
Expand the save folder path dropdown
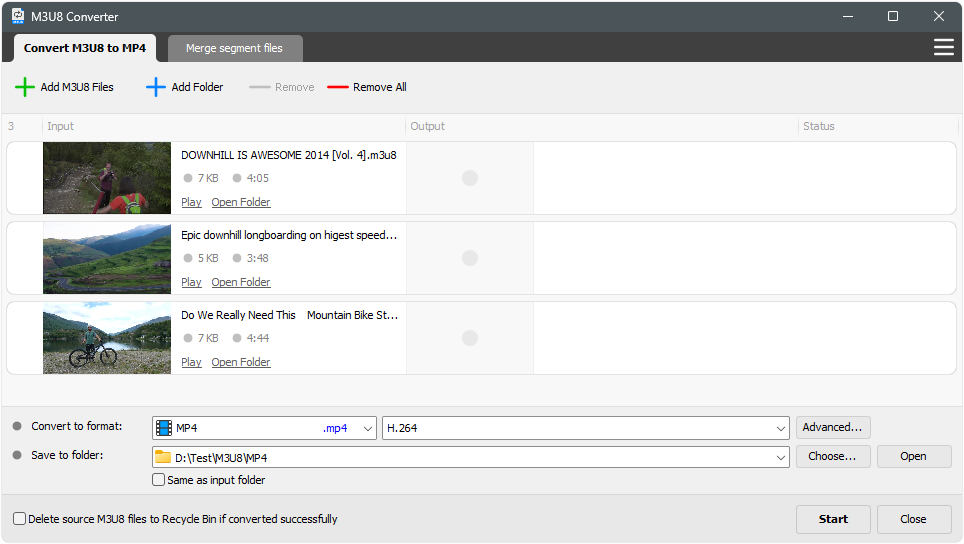[x=780, y=457]
